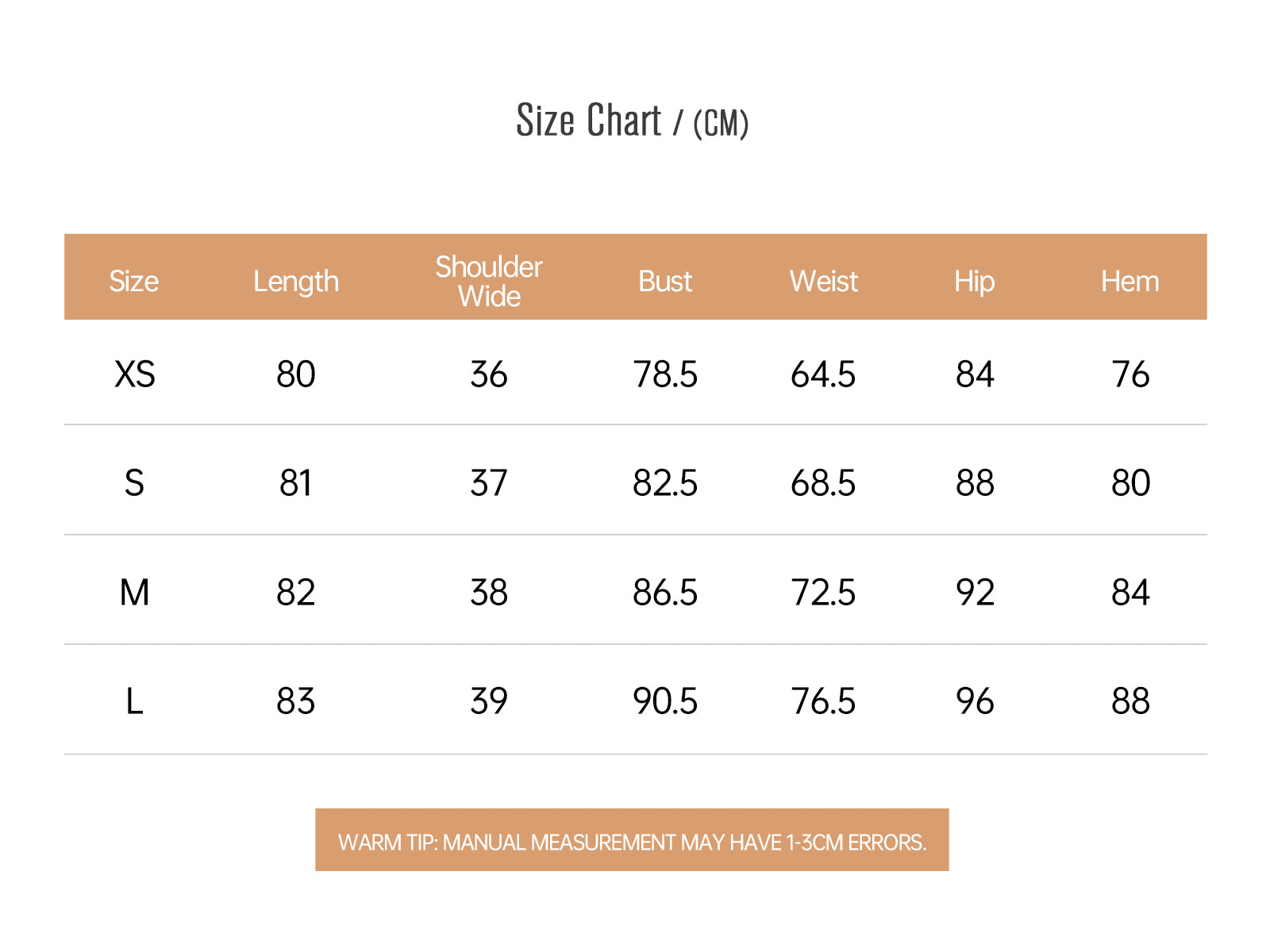Click the Shoulder Wide column header
This screenshot has width=1270, height=952.
coord(489,282)
